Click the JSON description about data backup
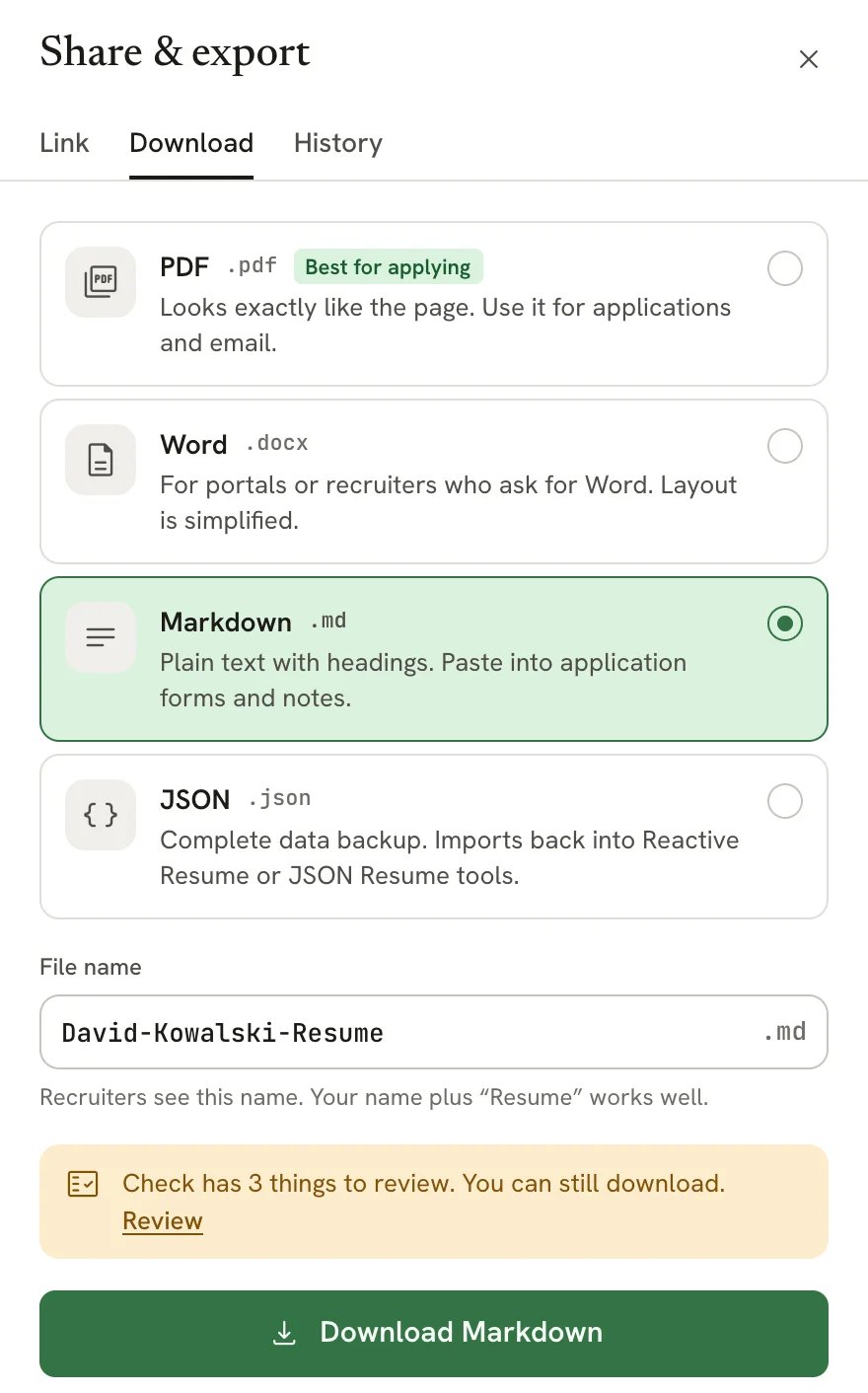The height and width of the screenshot is (1393, 868). pos(450,858)
